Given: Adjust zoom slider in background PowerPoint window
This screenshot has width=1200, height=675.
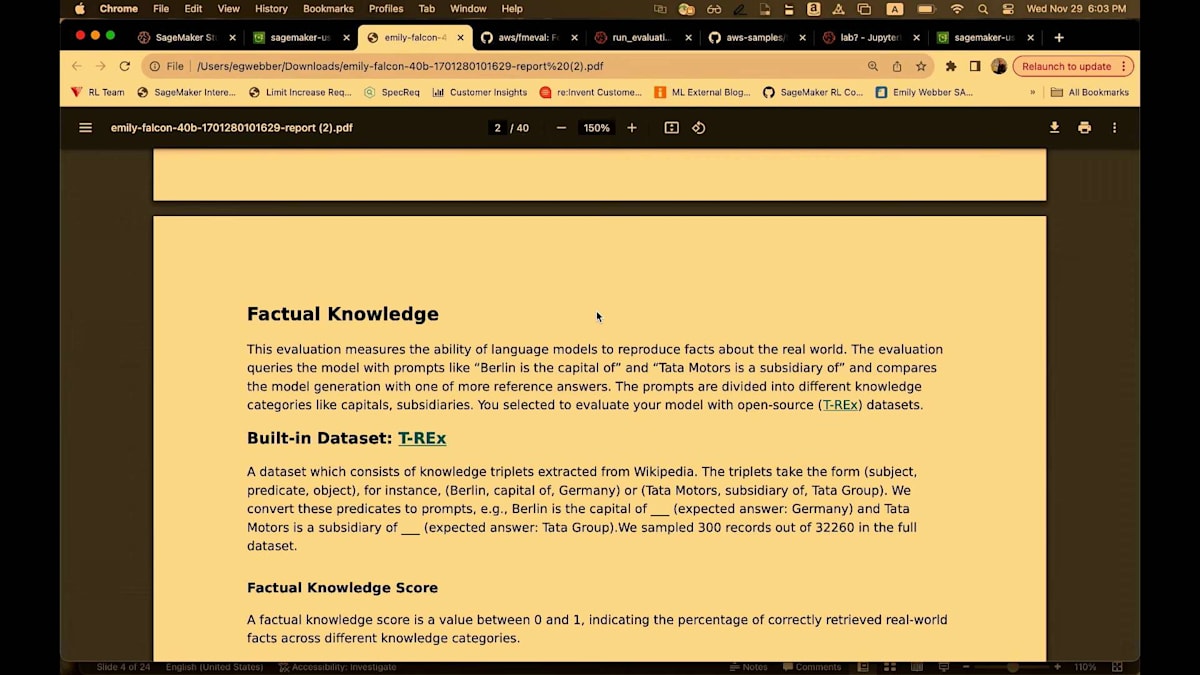Looking at the screenshot, I should click(1013, 667).
